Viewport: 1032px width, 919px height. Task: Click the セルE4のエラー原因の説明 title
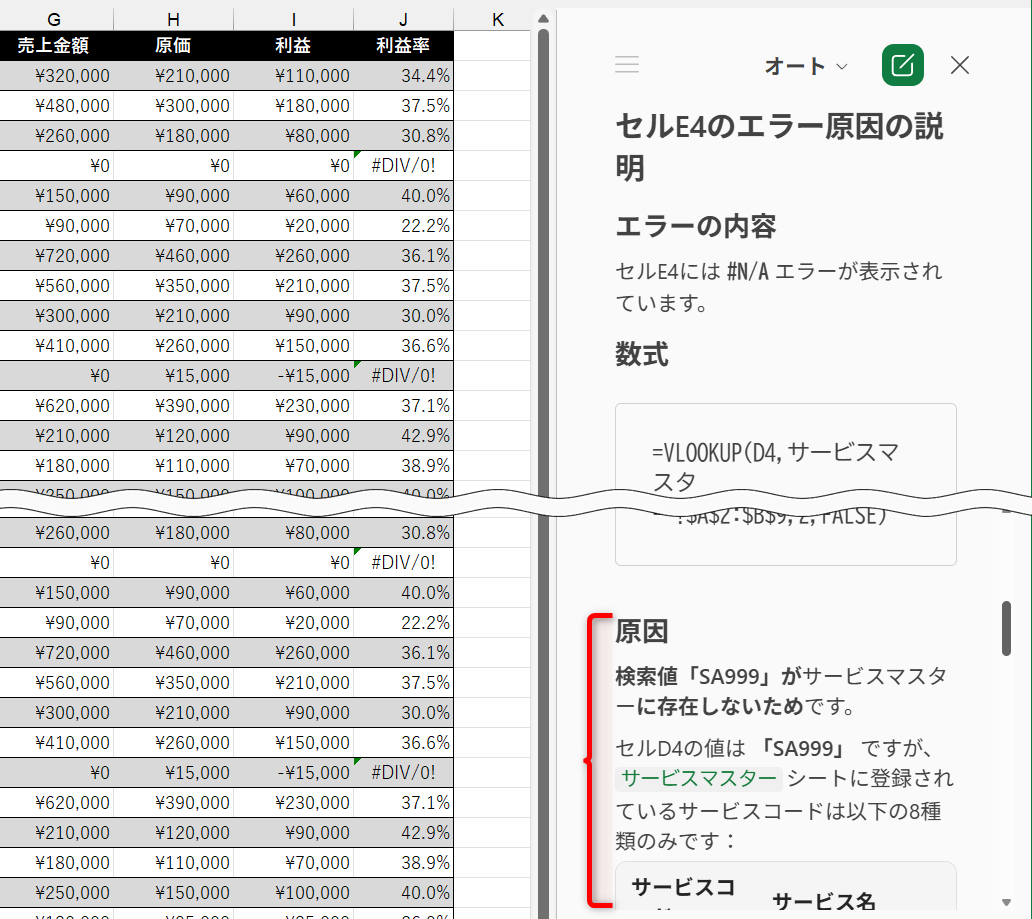tap(779, 147)
